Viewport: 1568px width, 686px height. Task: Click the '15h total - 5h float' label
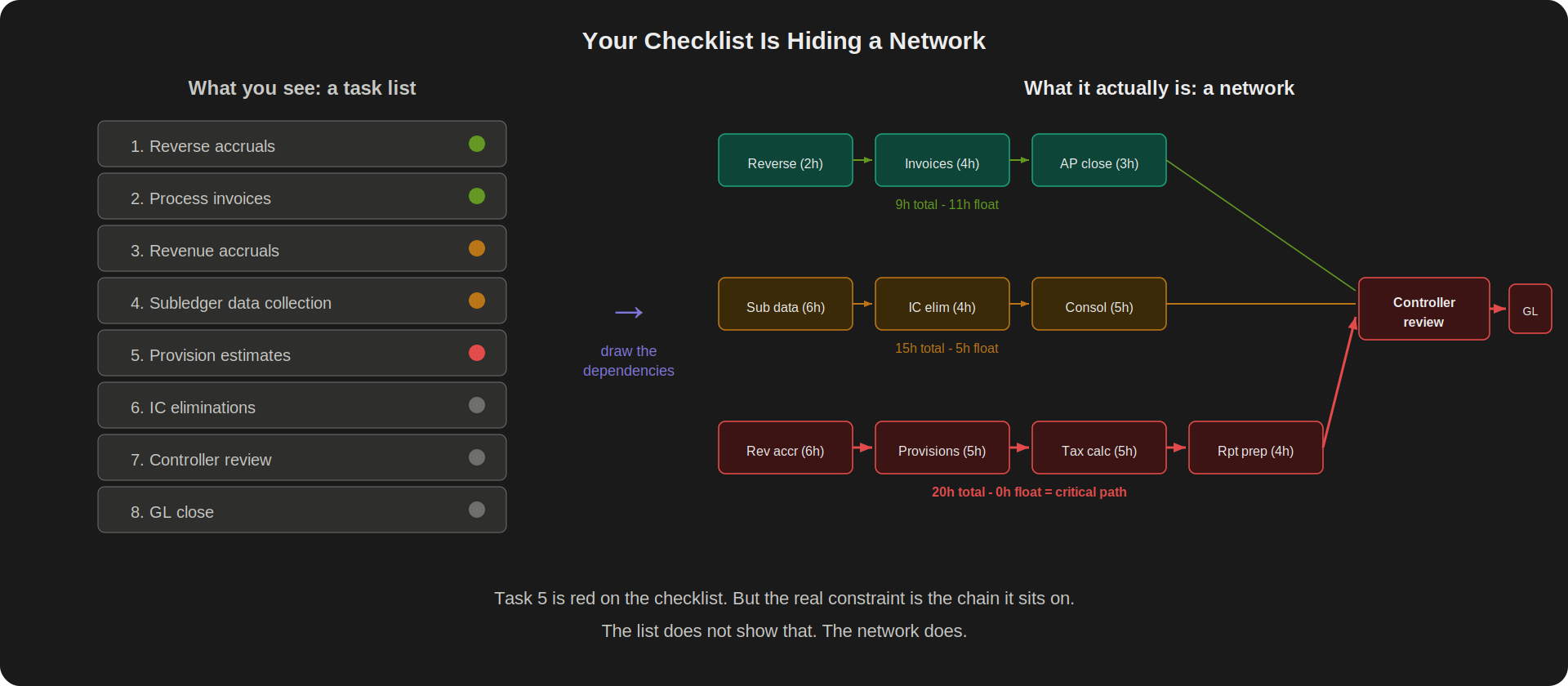(947, 348)
